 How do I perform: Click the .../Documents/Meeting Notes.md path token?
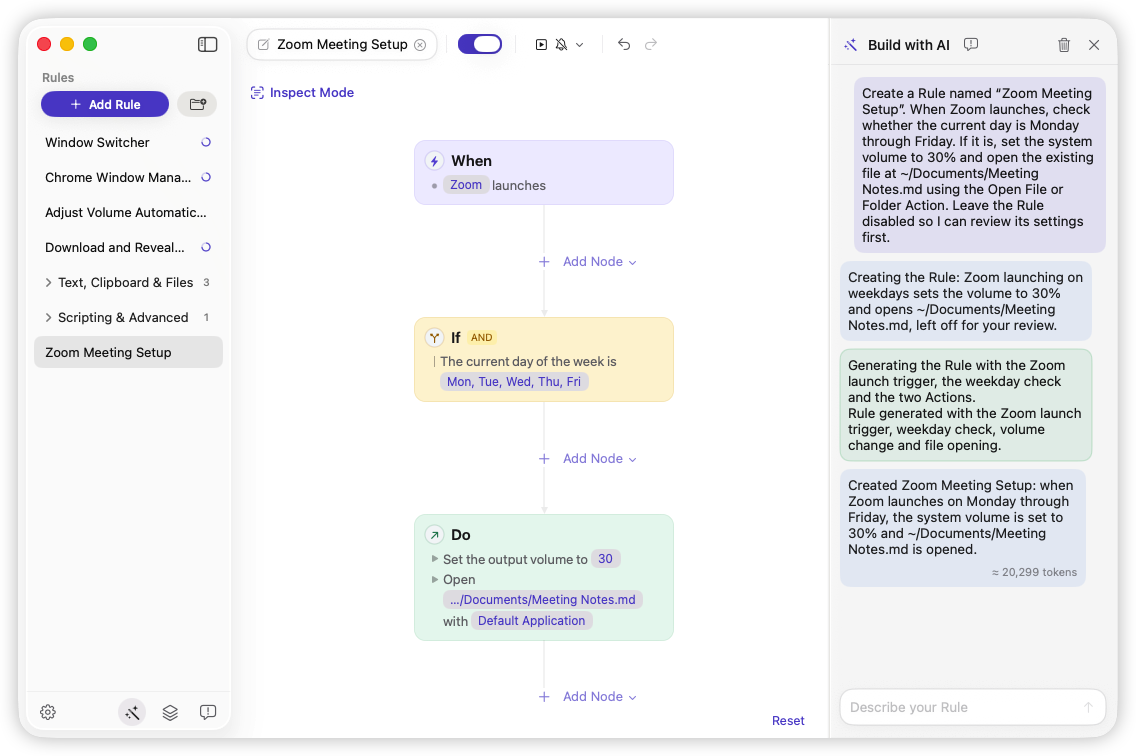click(x=543, y=600)
